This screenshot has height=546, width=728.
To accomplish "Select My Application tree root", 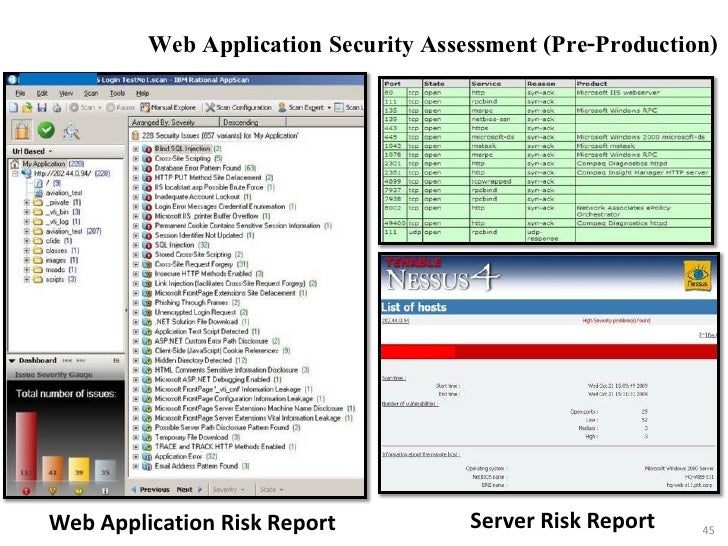I will coord(44,164).
